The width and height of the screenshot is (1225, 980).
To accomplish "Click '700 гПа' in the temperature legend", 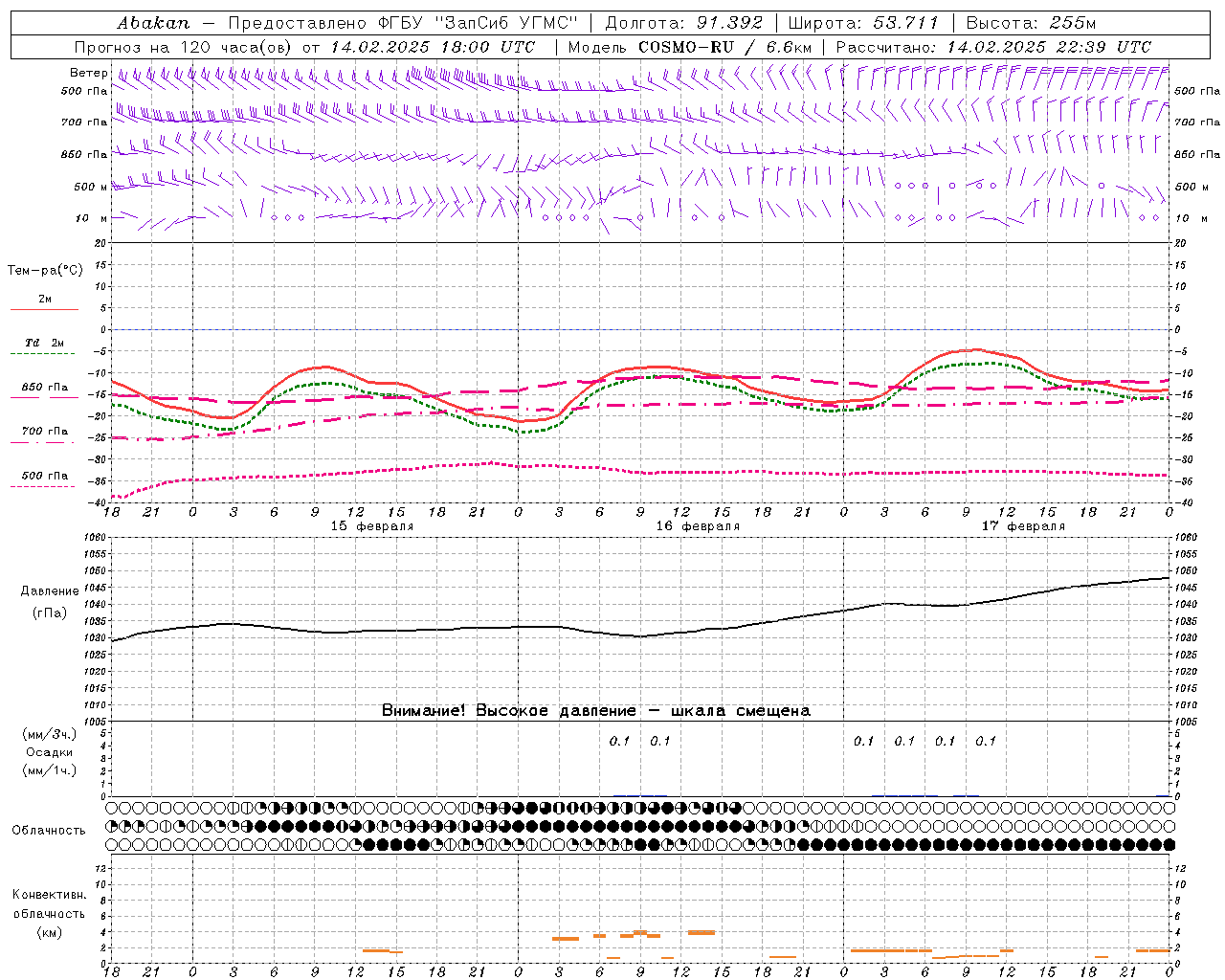I will tap(45, 432).
